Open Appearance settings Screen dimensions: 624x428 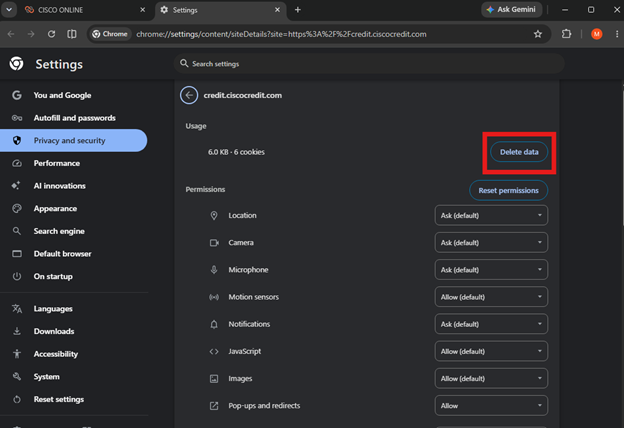[74, 209]
